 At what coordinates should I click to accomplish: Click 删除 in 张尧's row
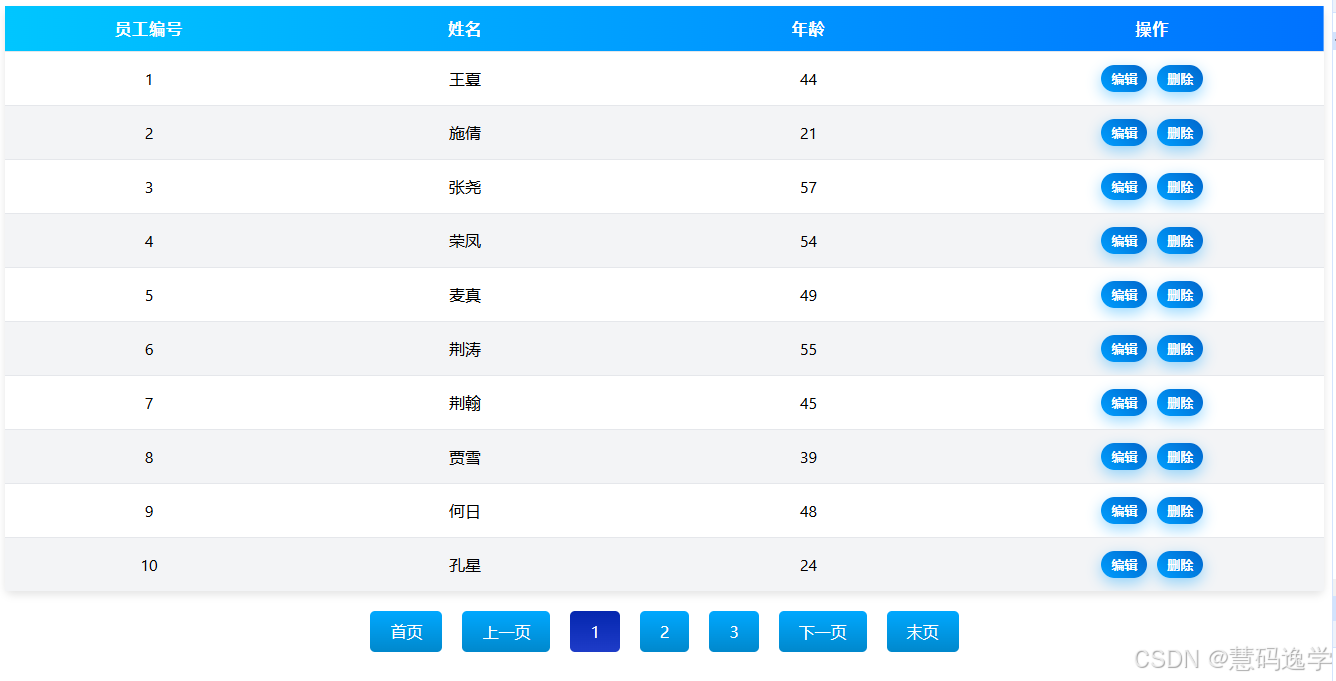pos(1180,187)
